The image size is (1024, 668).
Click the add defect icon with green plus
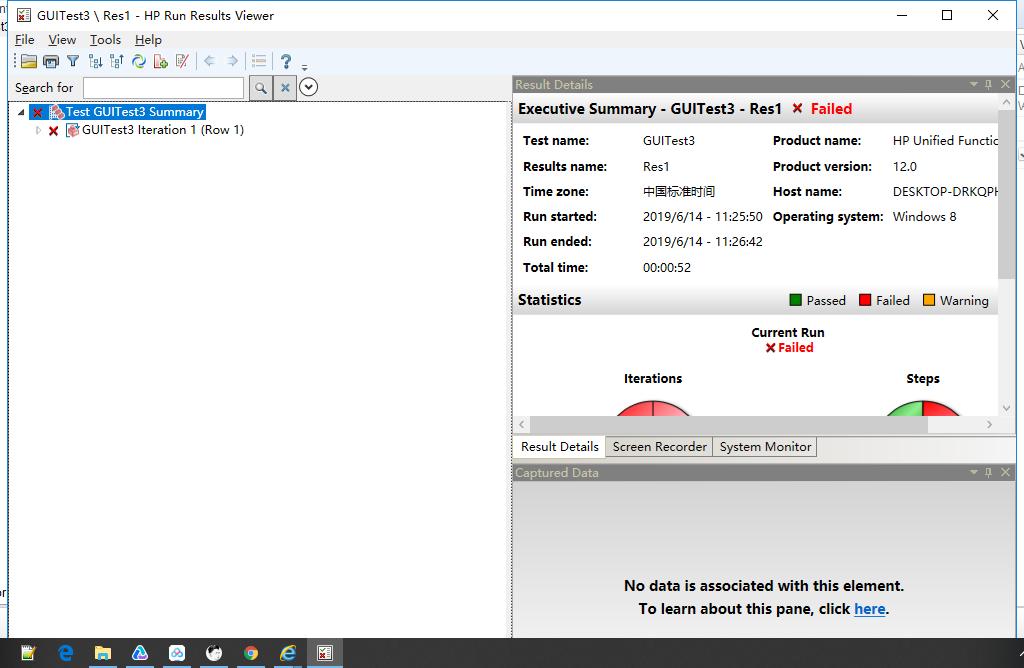pyautogui.click(x=161, y=61)
